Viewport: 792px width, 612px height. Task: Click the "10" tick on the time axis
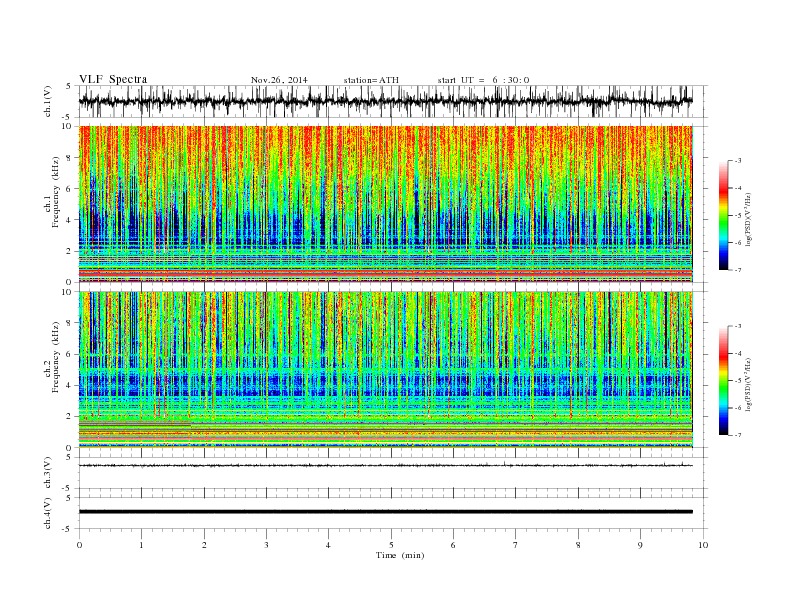pos(703,545)
